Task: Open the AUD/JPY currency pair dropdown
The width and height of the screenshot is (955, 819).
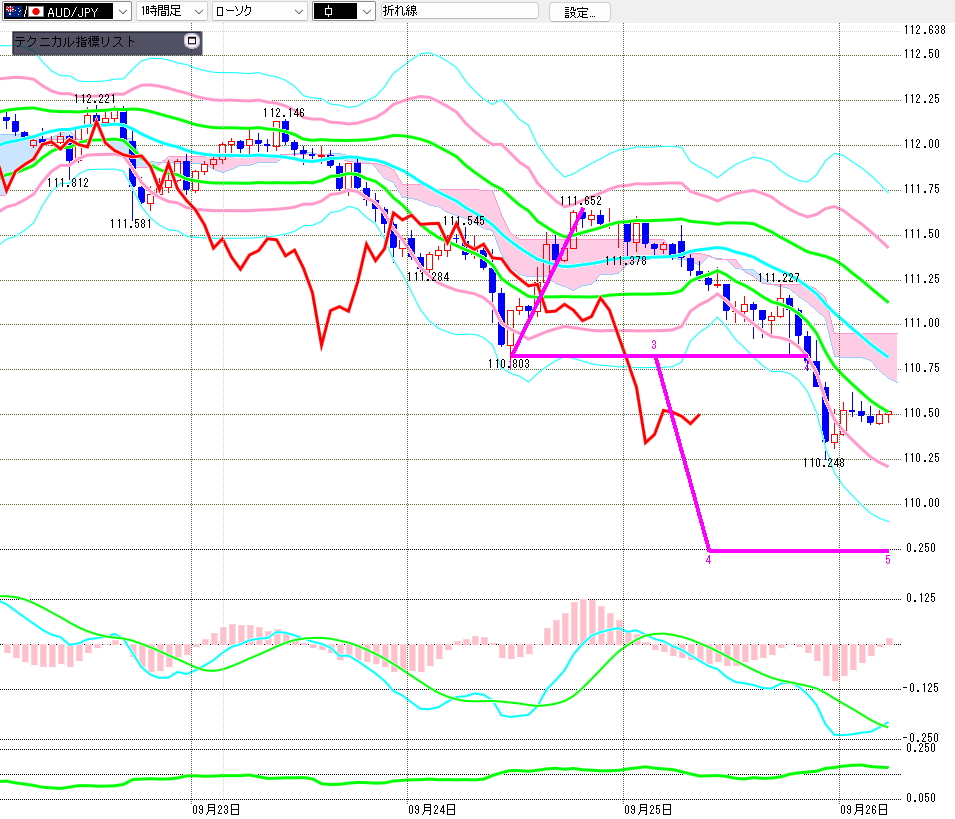Action: point(67,11)
